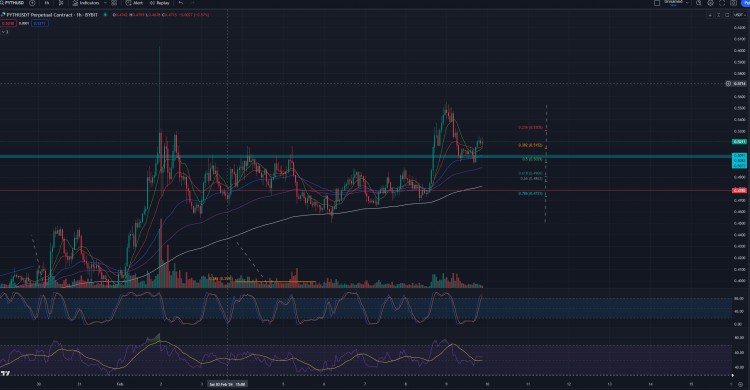Click the add symbol plus icon

pos(32,3)
